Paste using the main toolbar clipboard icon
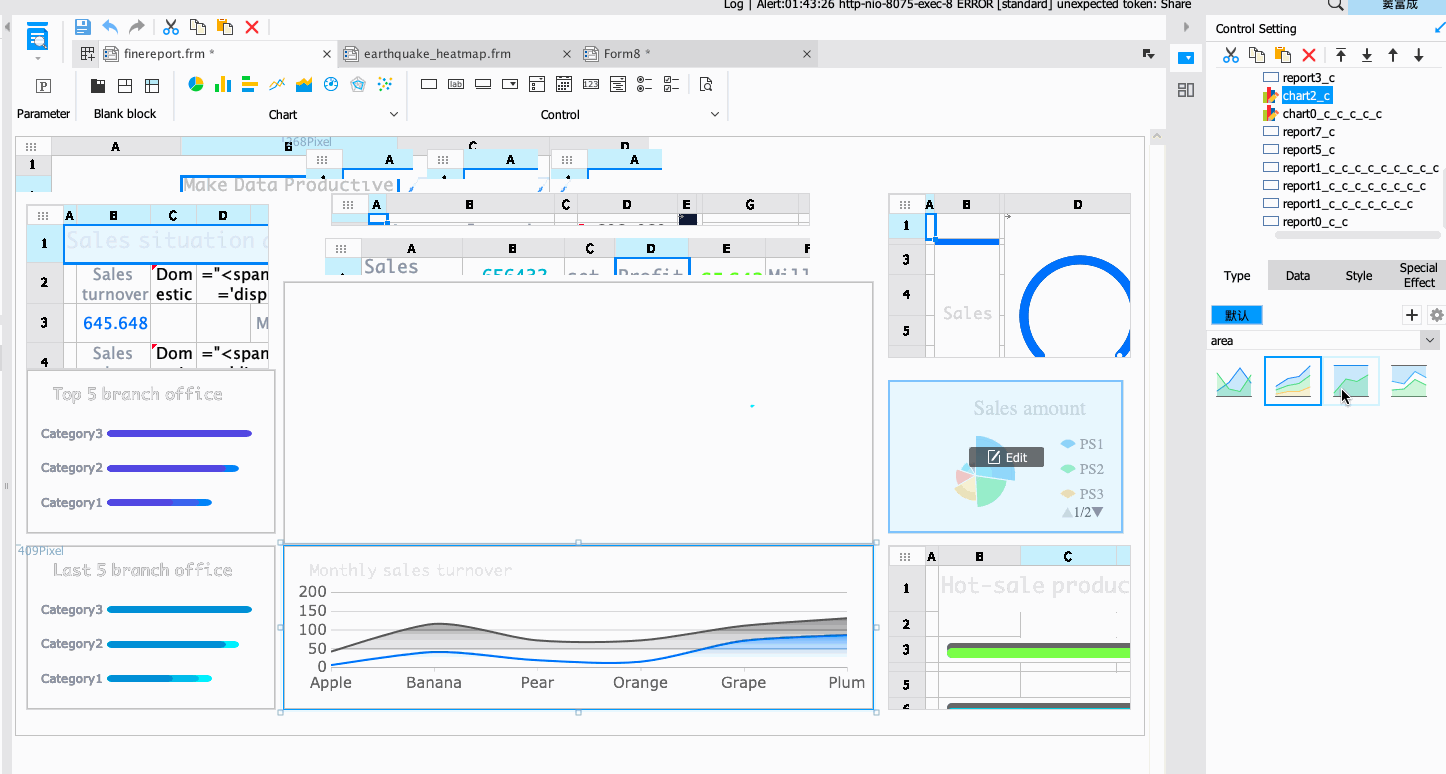 [x=225, y=27]
